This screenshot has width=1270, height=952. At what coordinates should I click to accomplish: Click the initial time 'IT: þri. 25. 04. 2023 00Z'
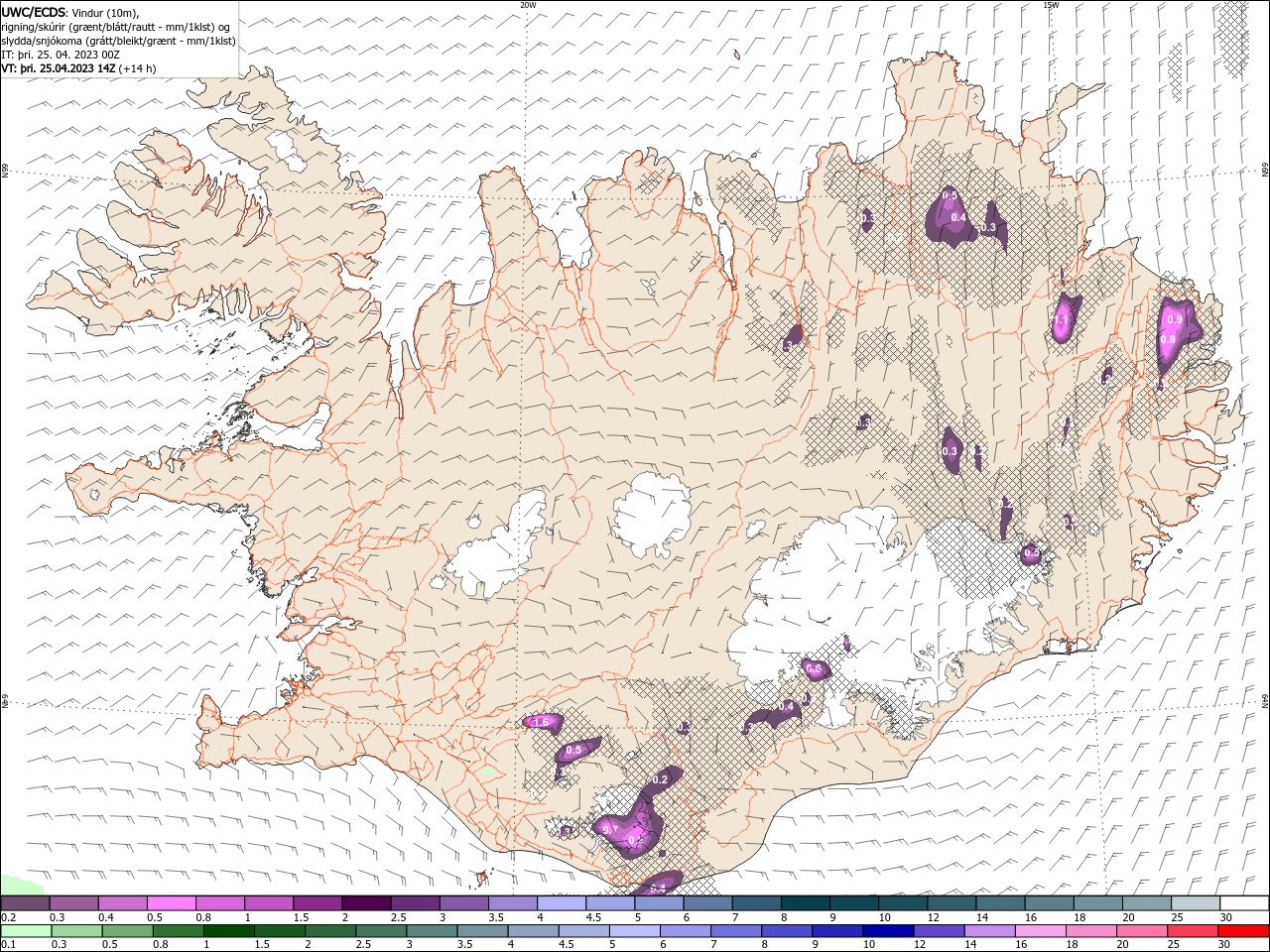pyautogui.click(x=60, y=55)
